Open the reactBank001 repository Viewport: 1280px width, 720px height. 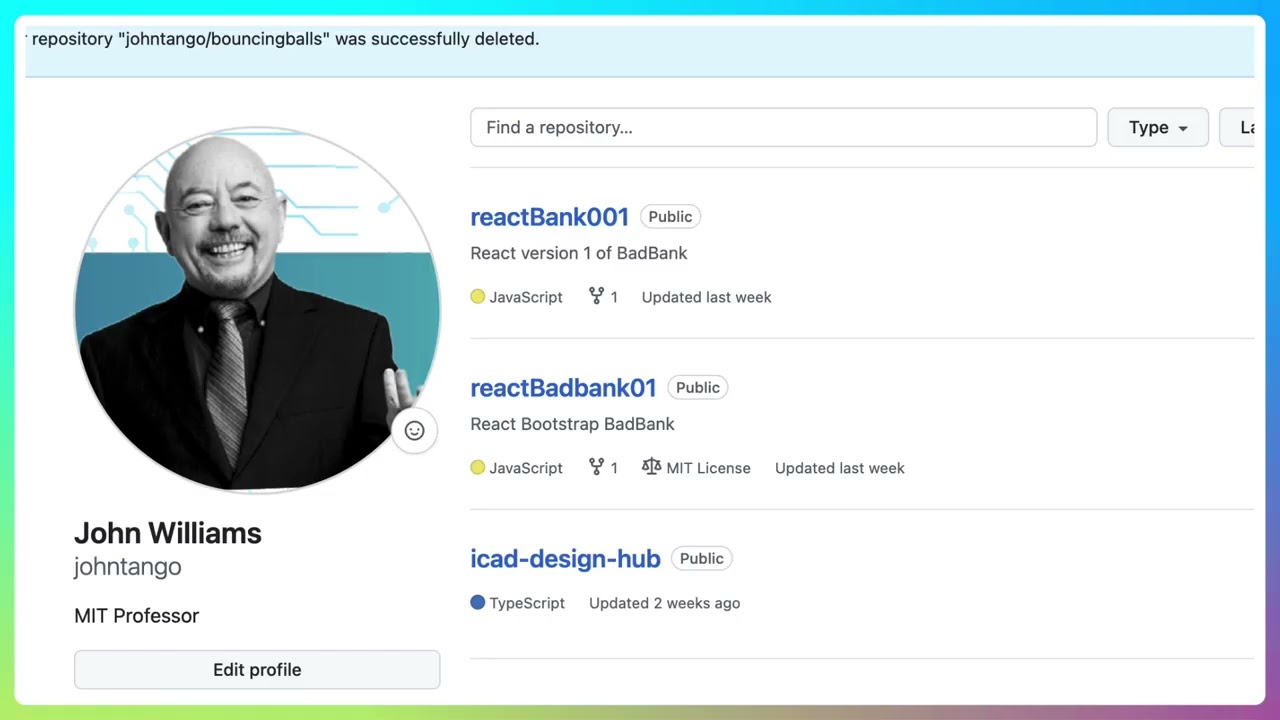pos(549,217)
